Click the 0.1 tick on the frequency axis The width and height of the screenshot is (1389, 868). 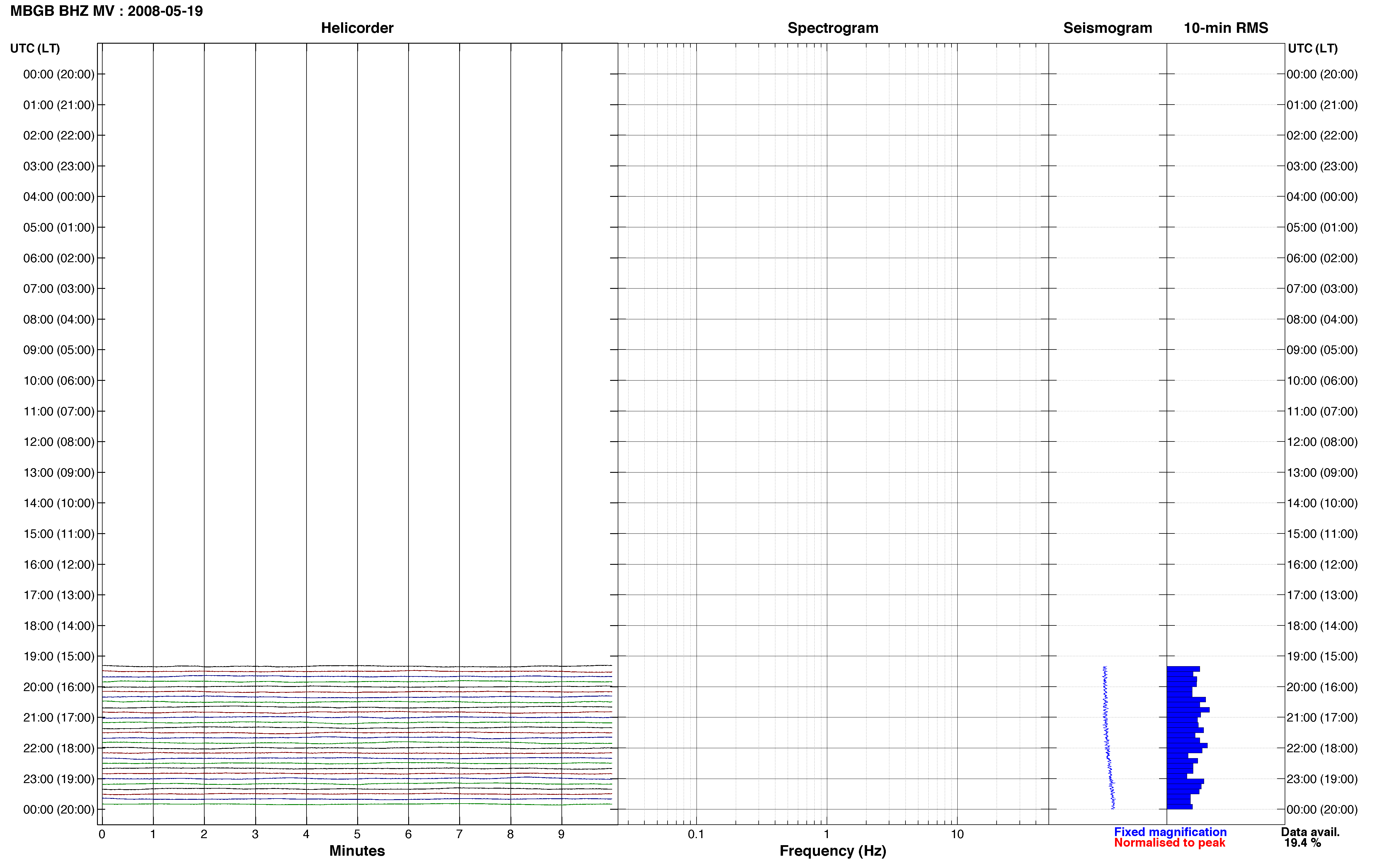pyautogui.click(x=696, y=835)
